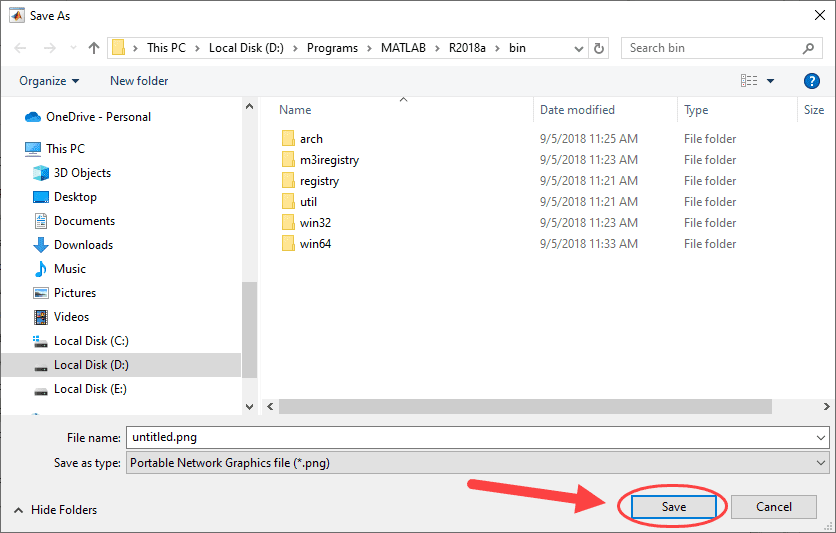Viewport: 836px width, 533px height.
Task: Open Desktop in the sidebar
Action: point(75,197)
